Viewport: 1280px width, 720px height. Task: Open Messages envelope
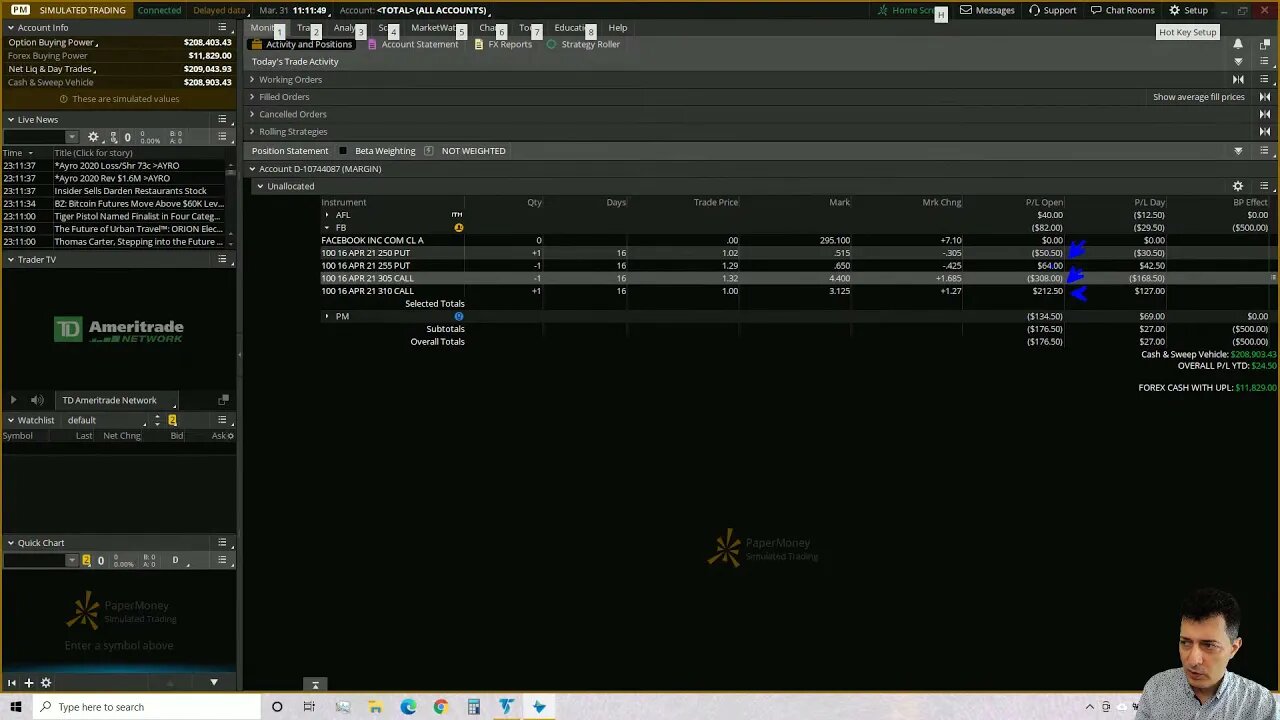987,10
